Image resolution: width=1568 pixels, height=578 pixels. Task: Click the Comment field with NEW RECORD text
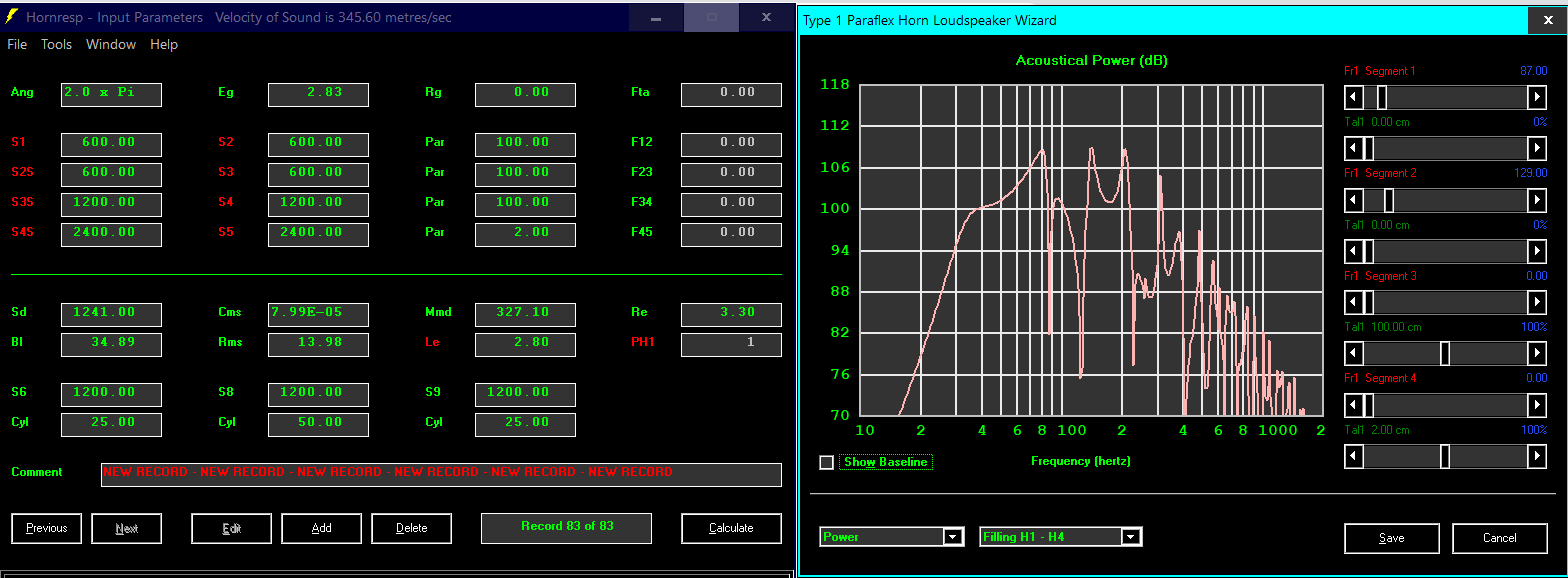[x=441, y=474]
